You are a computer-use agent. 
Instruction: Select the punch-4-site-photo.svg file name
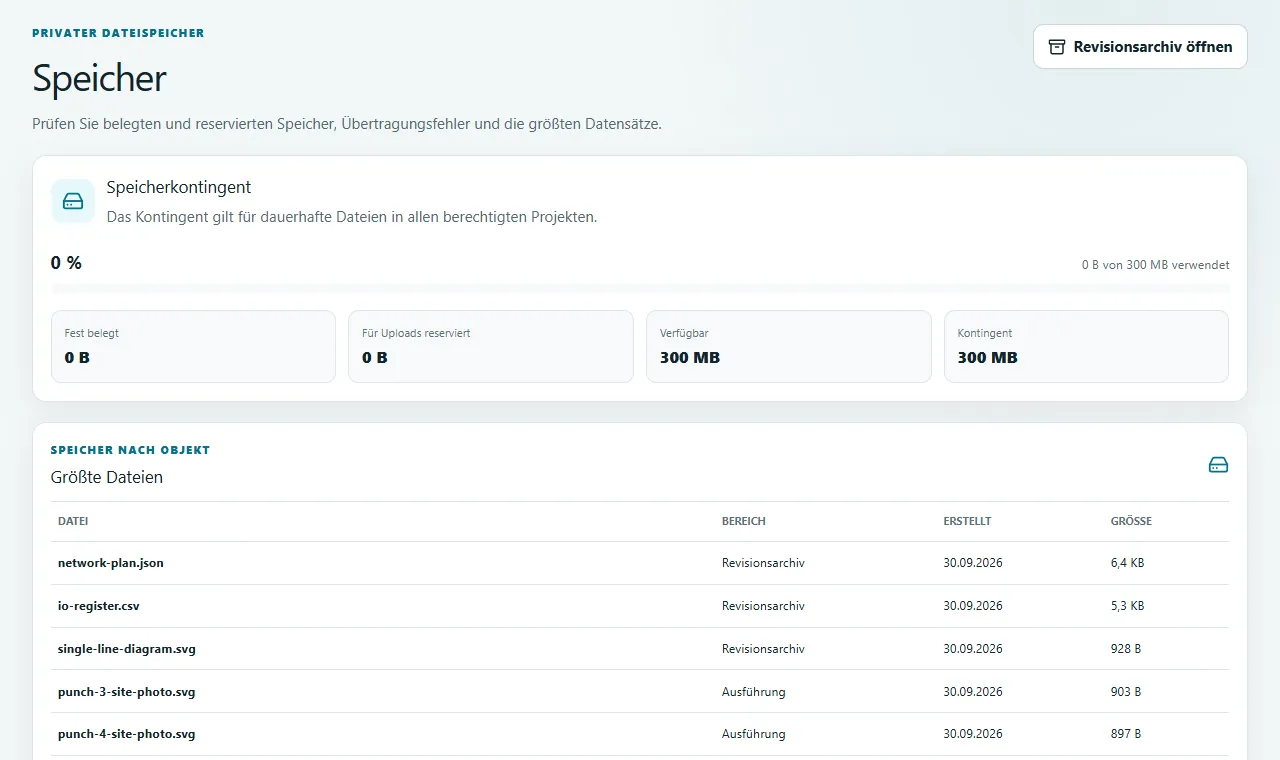127,734
